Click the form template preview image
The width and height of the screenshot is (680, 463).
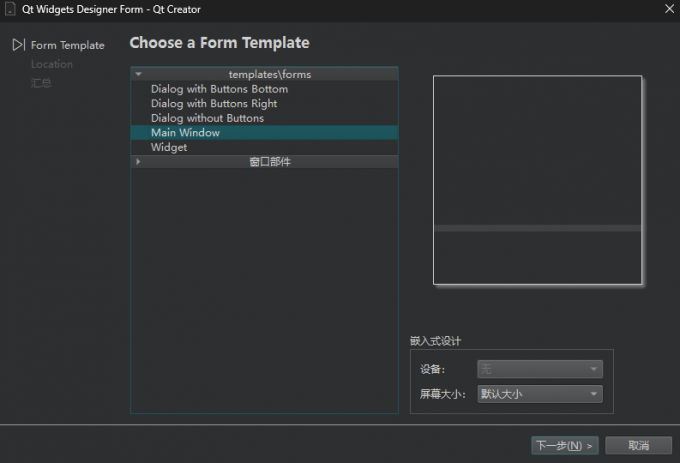[537, 180]
